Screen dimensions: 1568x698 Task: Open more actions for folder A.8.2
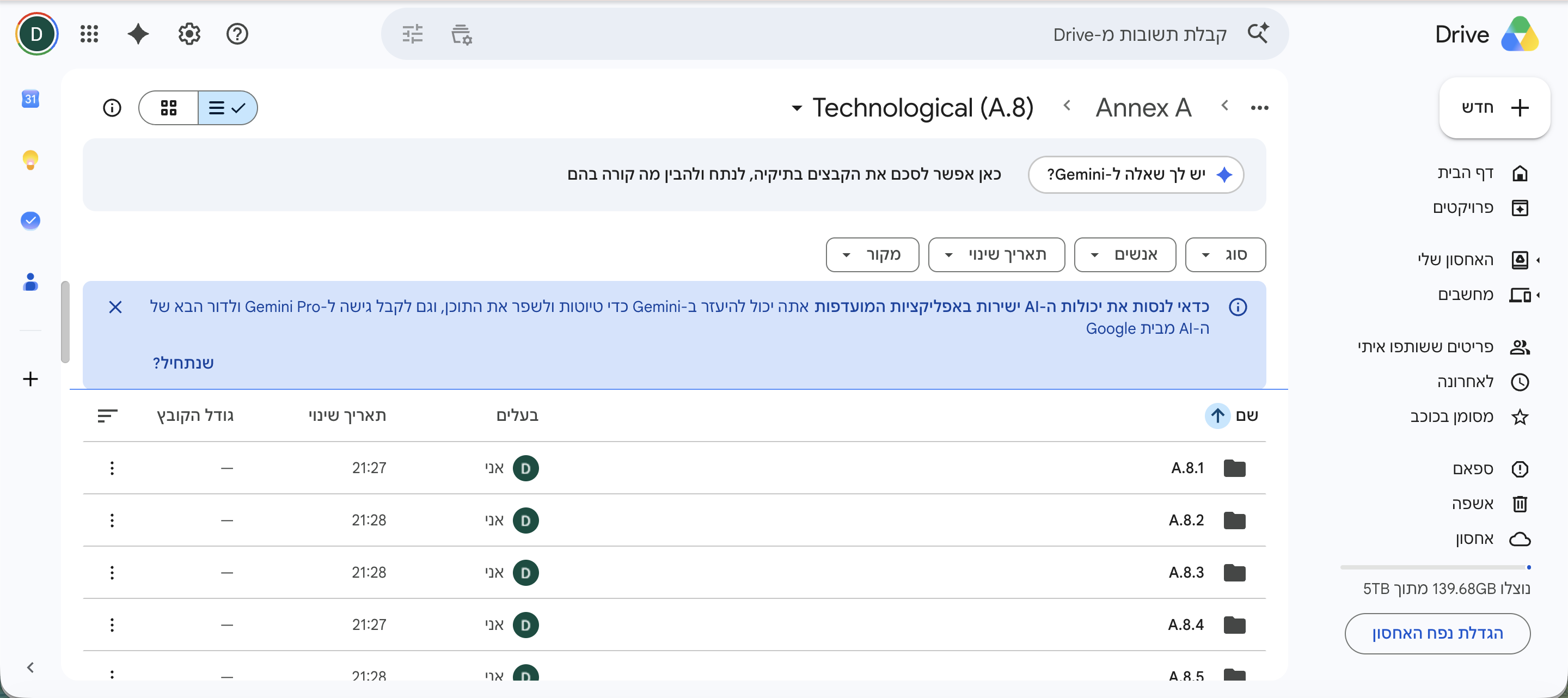[112, 521]
